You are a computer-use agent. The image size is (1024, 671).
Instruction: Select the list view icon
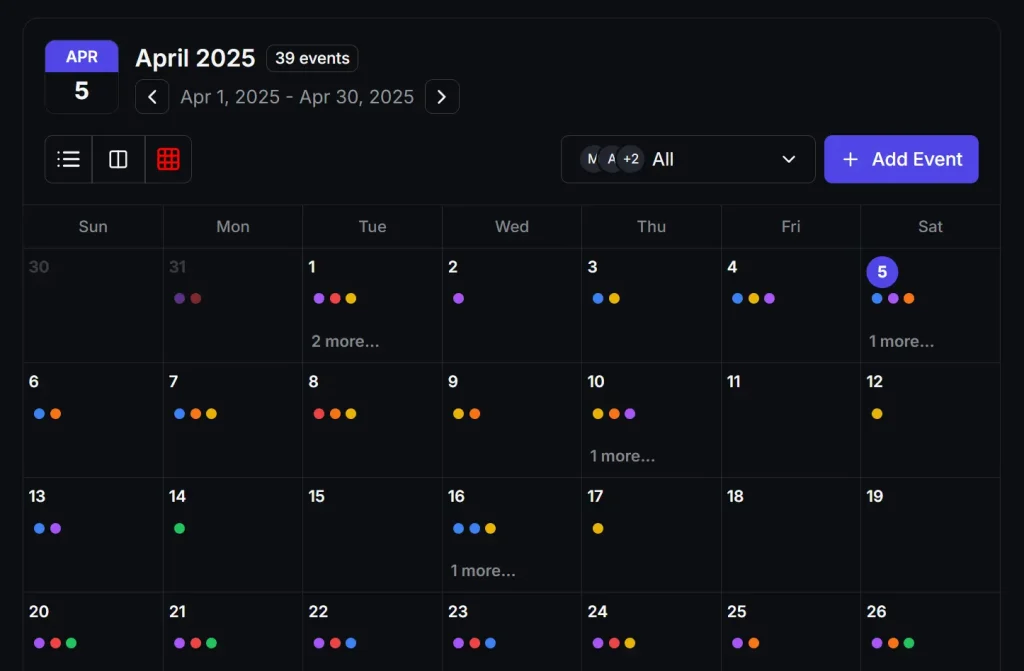[x=68, y=158]
